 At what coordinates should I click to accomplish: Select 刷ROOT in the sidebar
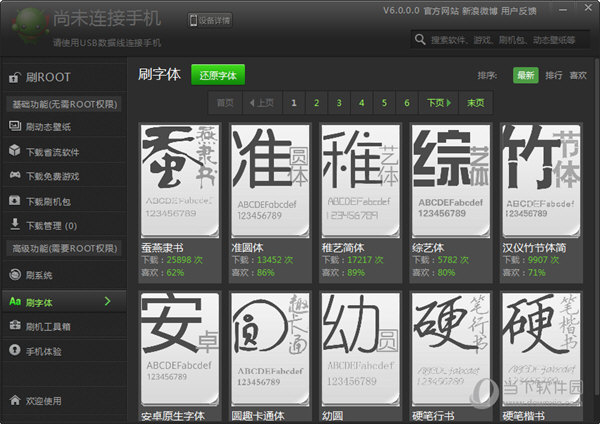(64, 77)
